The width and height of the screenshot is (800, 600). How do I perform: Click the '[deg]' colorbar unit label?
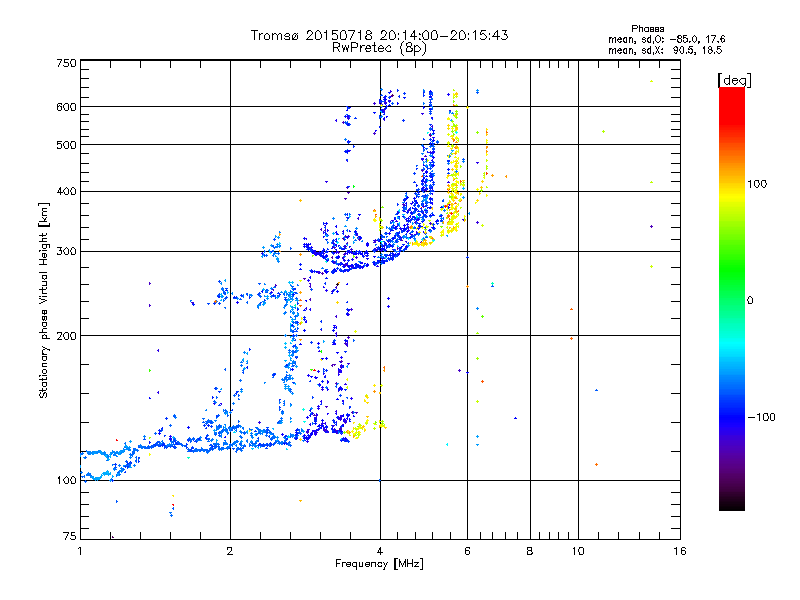(x=734, y=80)
